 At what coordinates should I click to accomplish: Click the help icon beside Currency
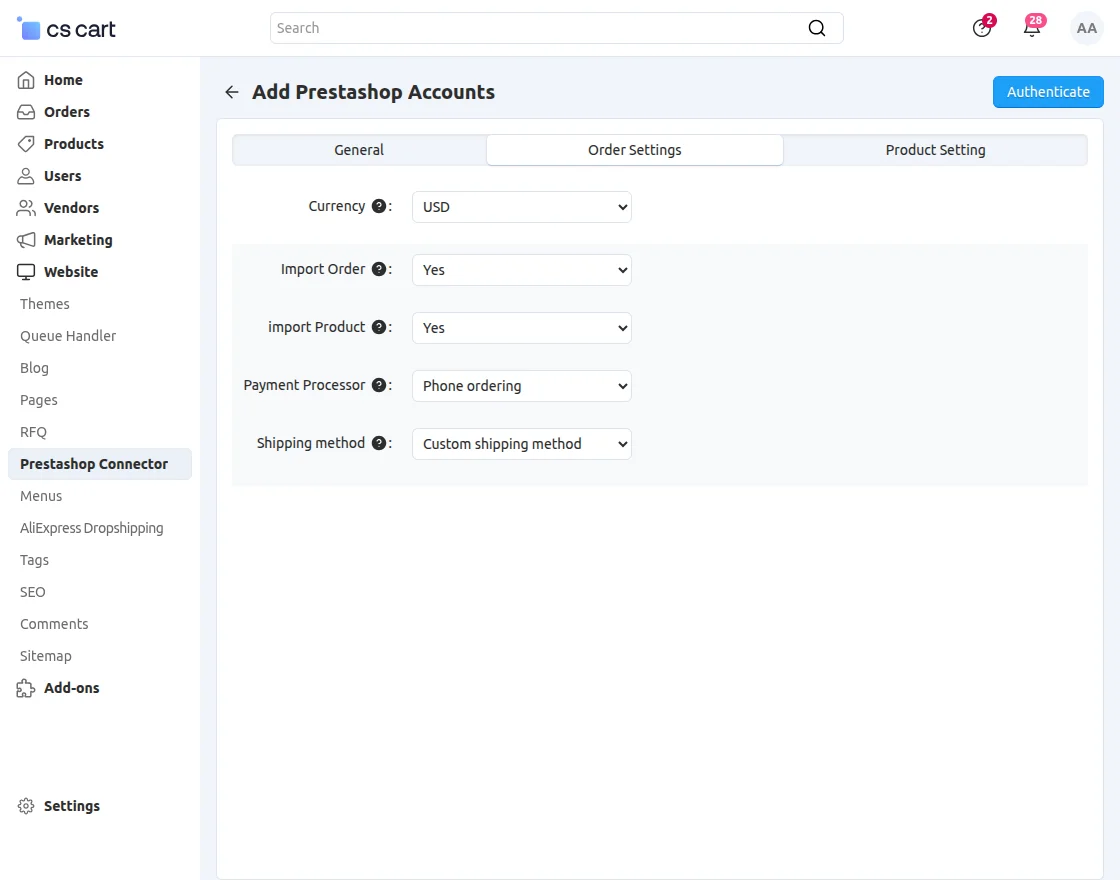tap(379, 205)
